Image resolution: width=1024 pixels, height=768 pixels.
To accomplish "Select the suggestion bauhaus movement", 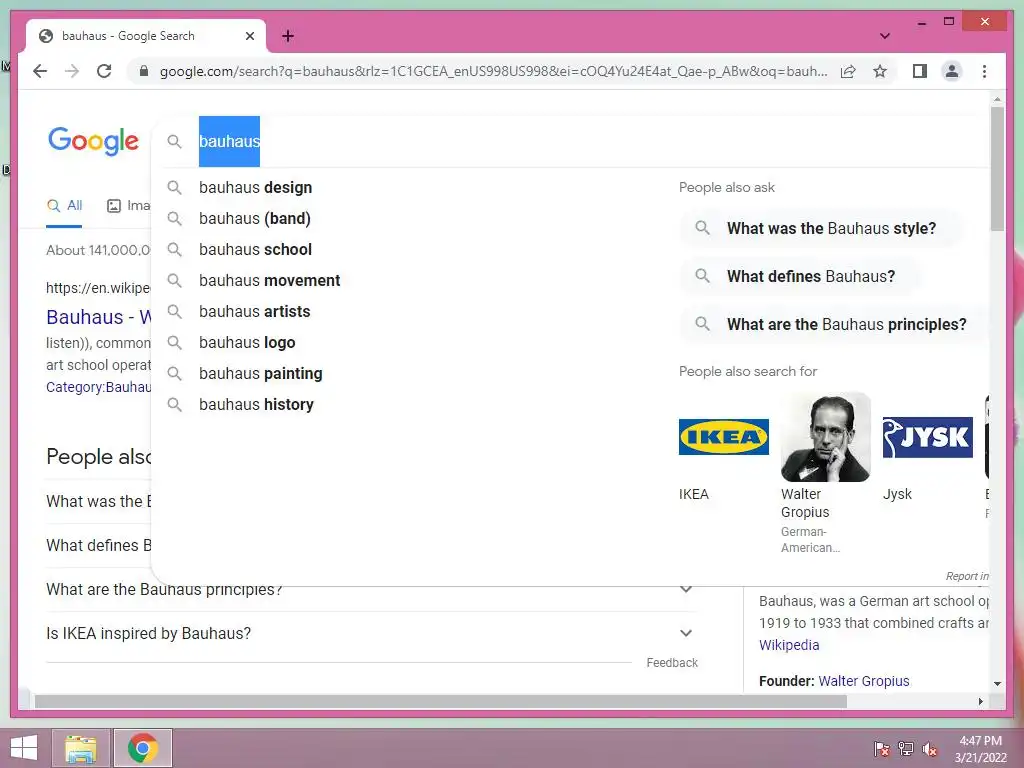I will click(270, 280).
